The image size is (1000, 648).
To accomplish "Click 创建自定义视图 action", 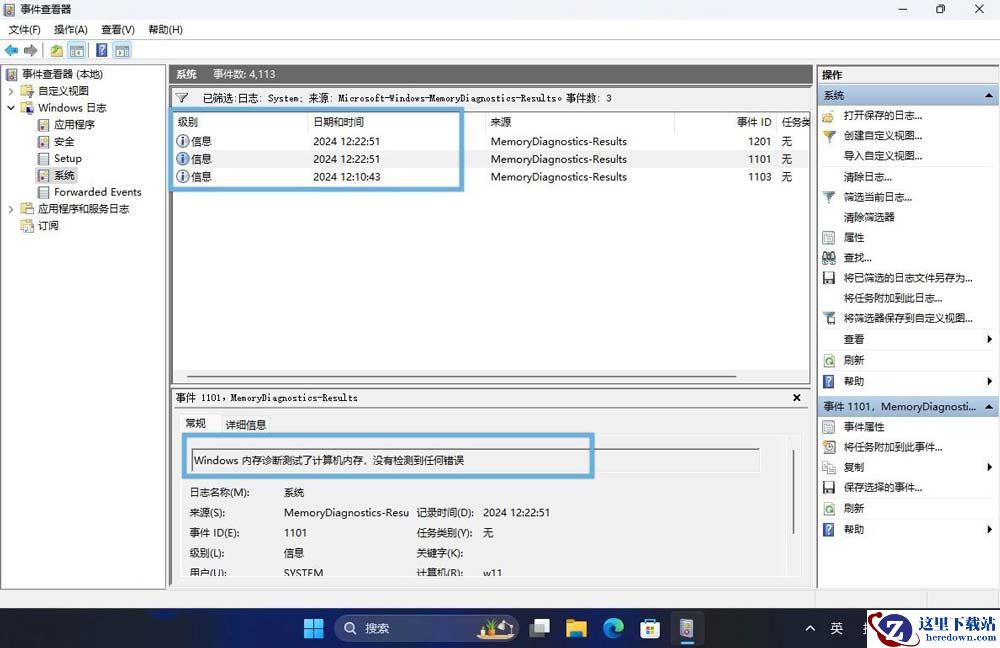I will click(x=883, y=136).
